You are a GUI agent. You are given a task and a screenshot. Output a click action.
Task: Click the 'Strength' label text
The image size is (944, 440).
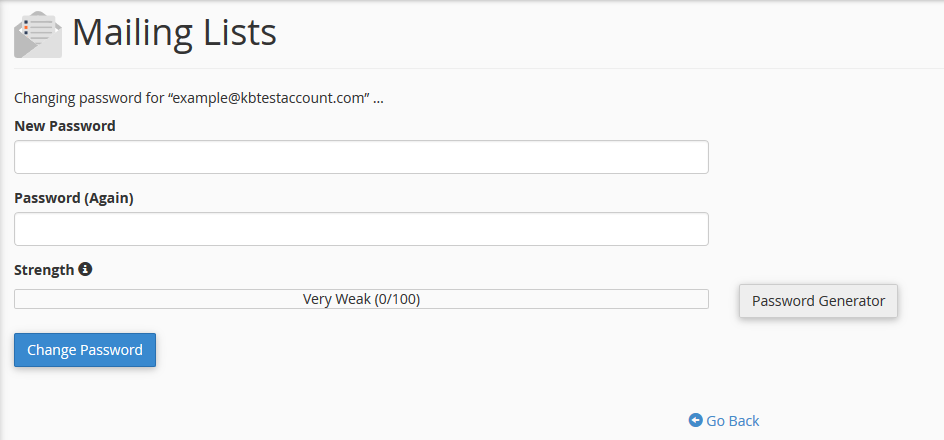tap(44, 270)
